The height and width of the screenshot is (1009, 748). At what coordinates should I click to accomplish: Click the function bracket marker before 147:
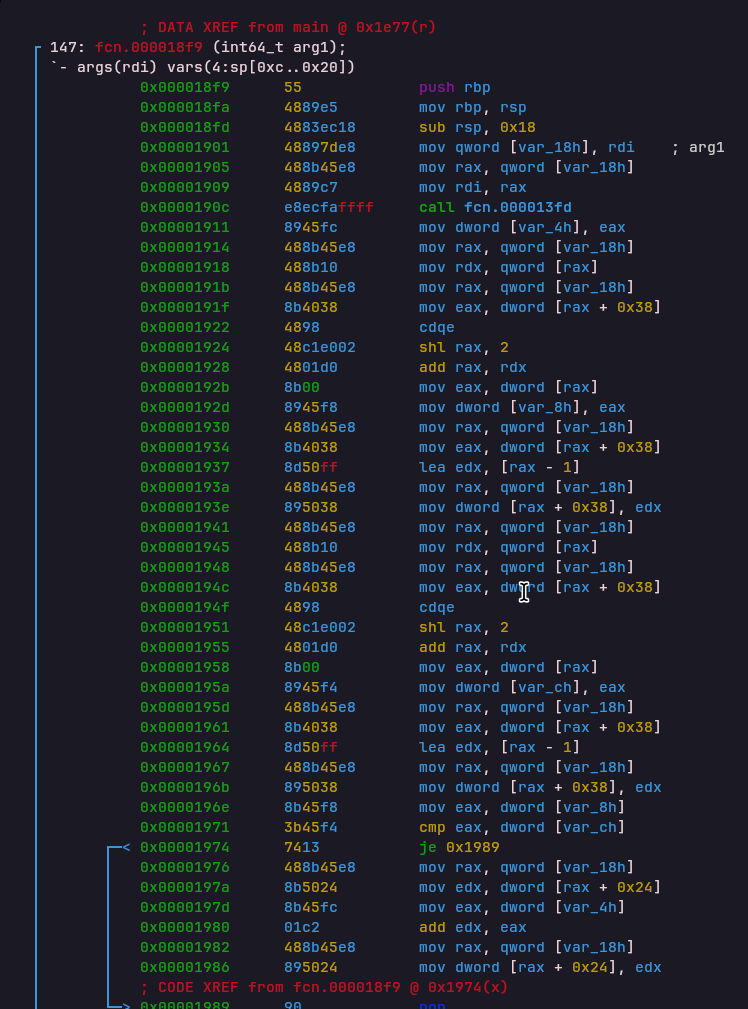[38, 47]
